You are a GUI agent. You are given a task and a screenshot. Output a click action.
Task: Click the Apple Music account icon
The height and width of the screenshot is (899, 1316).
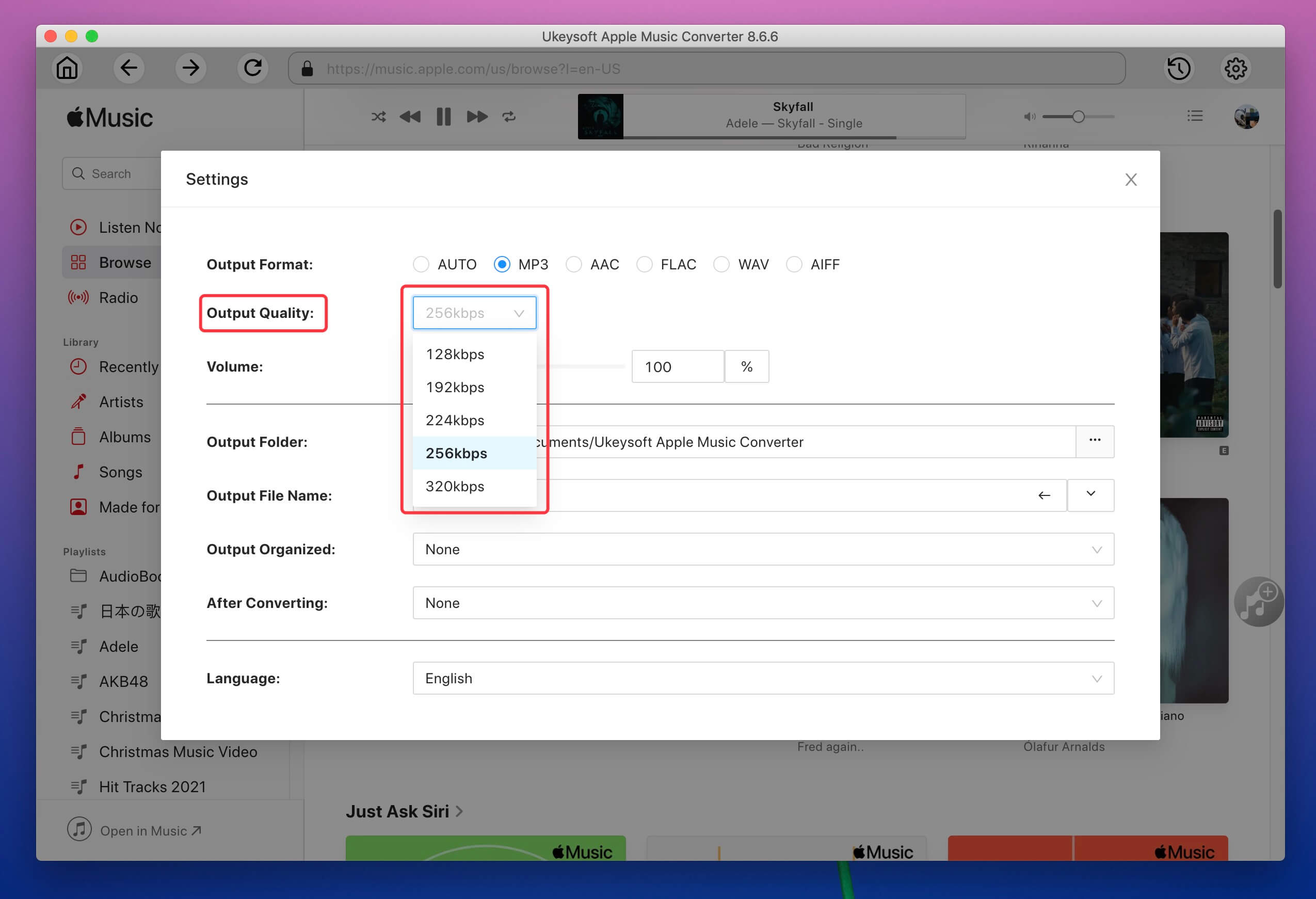[x=1247, y=116]
